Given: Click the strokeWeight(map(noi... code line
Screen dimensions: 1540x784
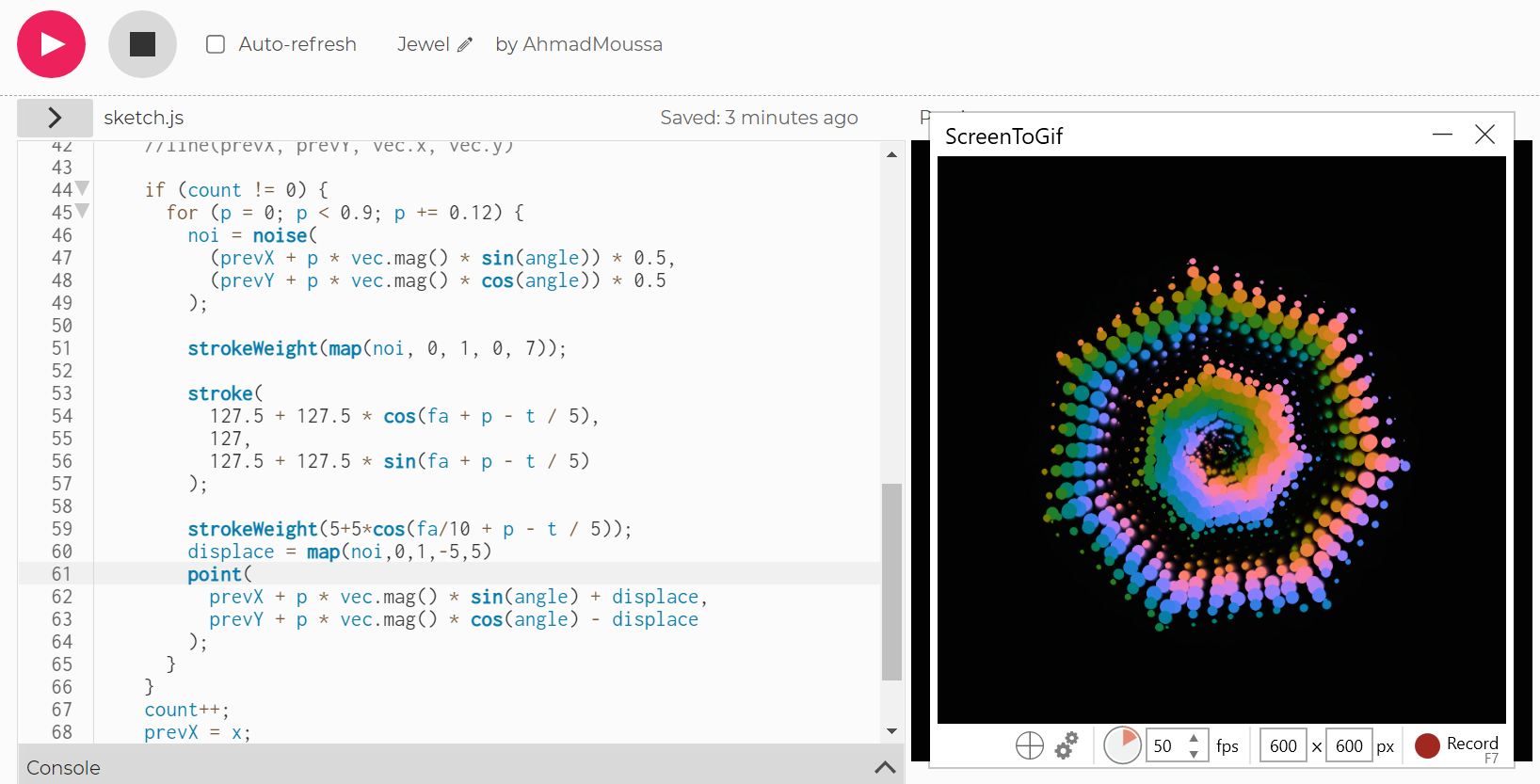Looking at the screenshot, I should [377, 348].
